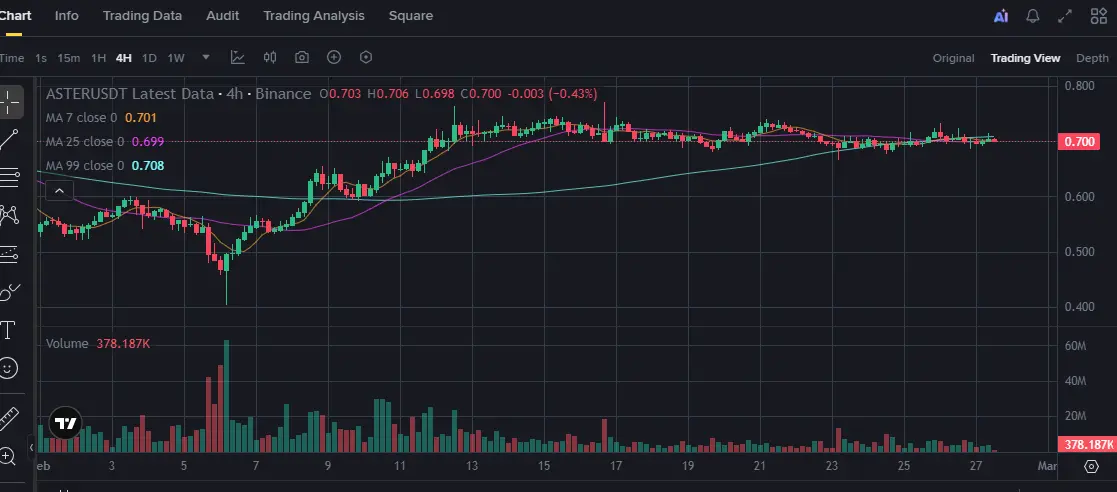Select Trading View chart mode
This screenshot has width=1117, height=492.
[1025, 58]
